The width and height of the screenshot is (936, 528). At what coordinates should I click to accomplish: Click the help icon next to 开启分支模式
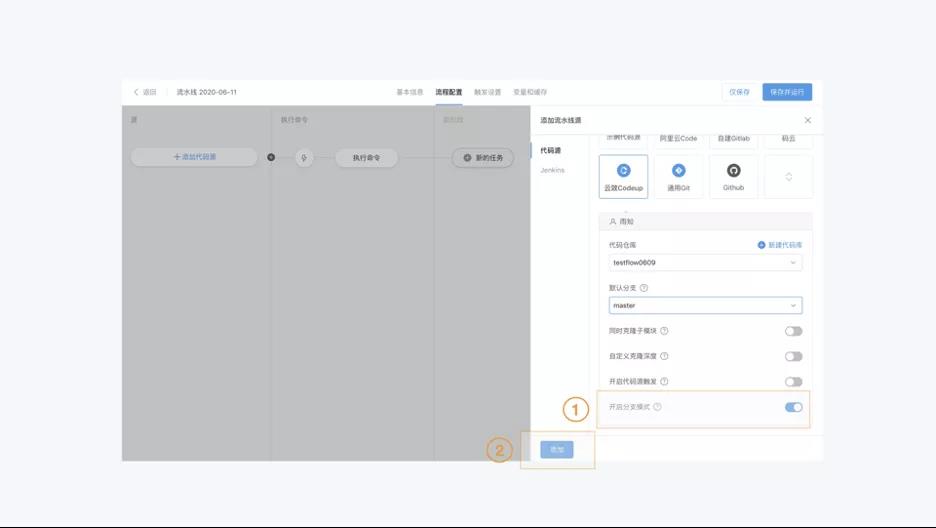point(657,407)
